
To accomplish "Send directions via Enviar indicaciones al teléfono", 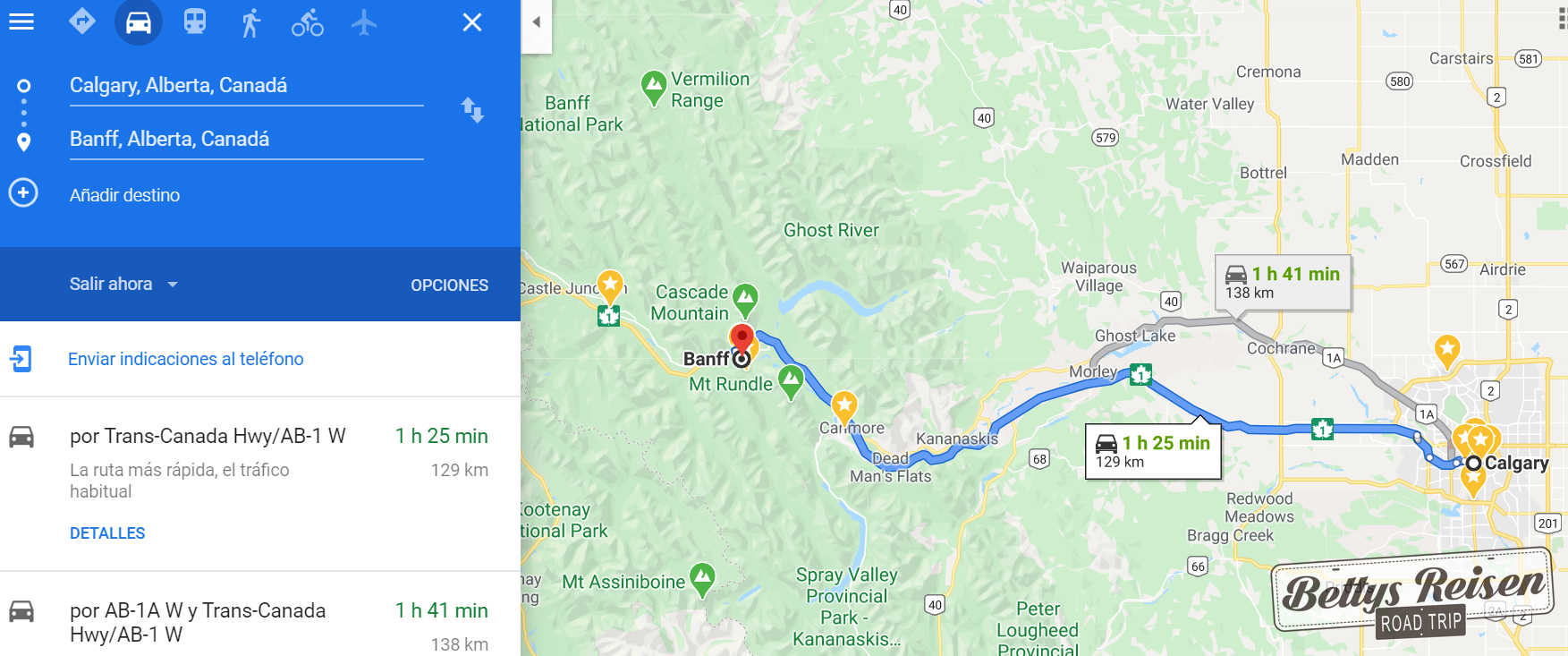I will tap(186, 359).
